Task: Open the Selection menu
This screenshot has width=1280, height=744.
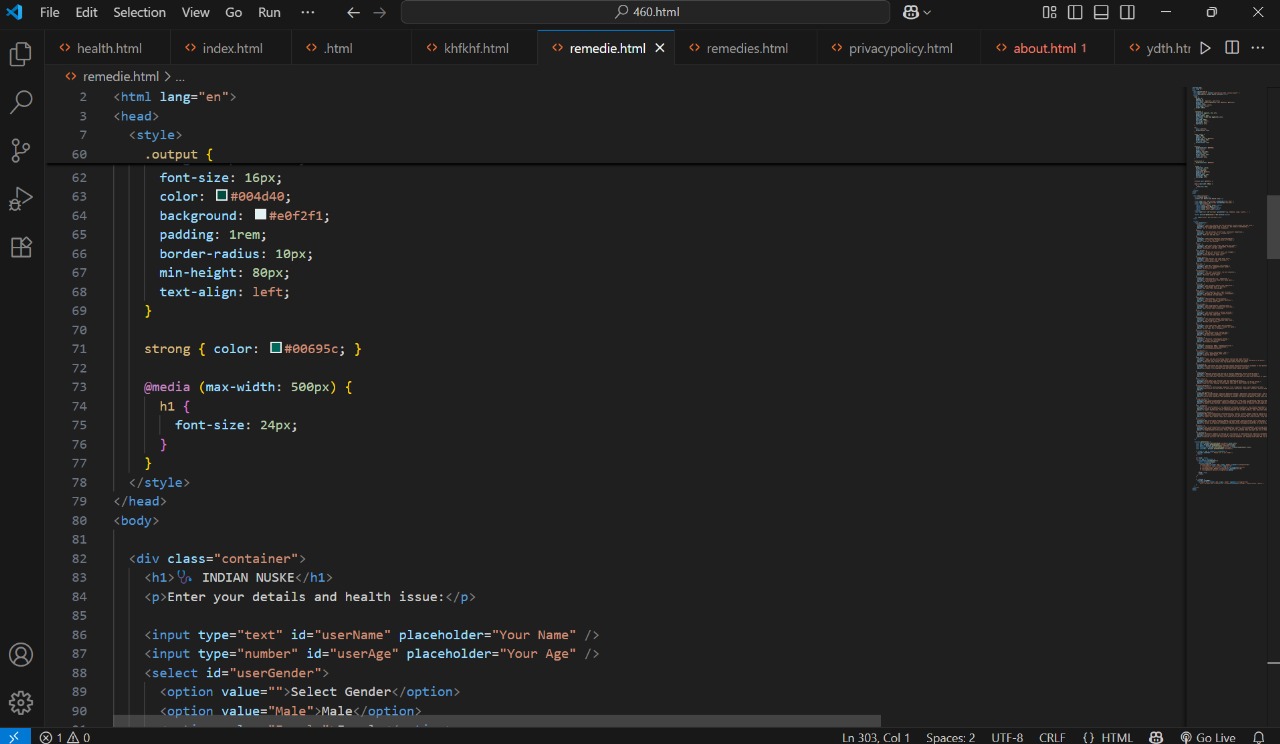Action: tap(139, 12)
